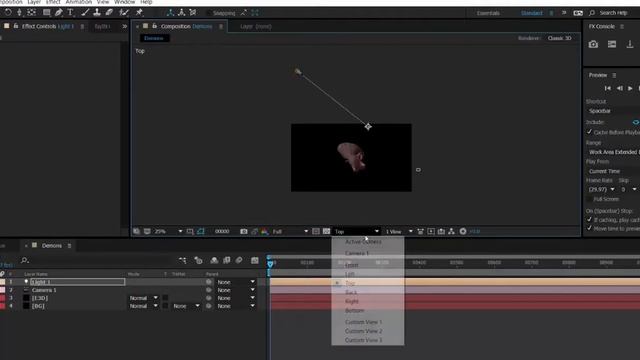Expand hidden panel tabs with double-arrow
This screenshot has height=360, width=640.
124,26
